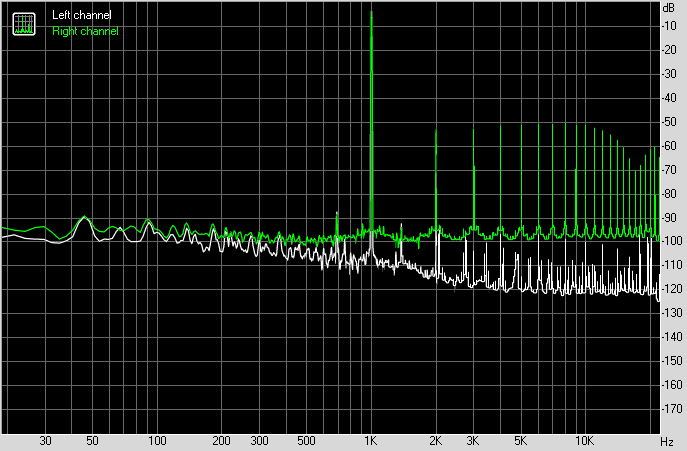Select the "Right channel" legend label
Image resolution: width=687 pixels, height=451 pixels.
(85, 31)
